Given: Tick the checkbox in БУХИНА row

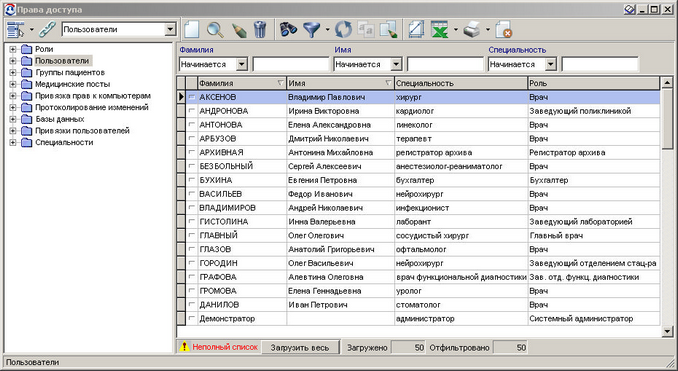Looking at the screenshot, I should pyautogui.click(x=192, y=180).
